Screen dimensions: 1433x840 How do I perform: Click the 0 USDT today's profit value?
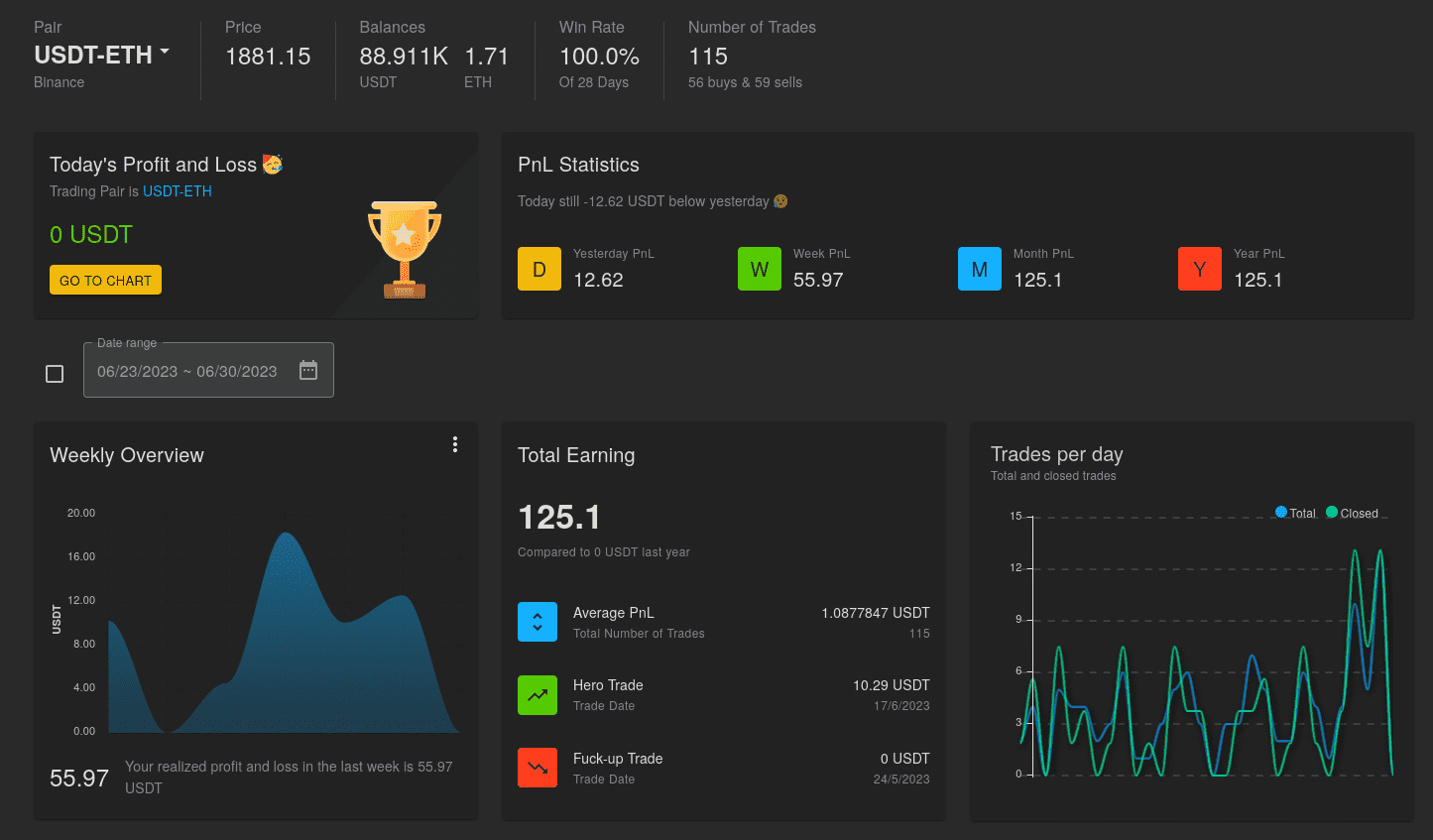(x=91, y=234)
